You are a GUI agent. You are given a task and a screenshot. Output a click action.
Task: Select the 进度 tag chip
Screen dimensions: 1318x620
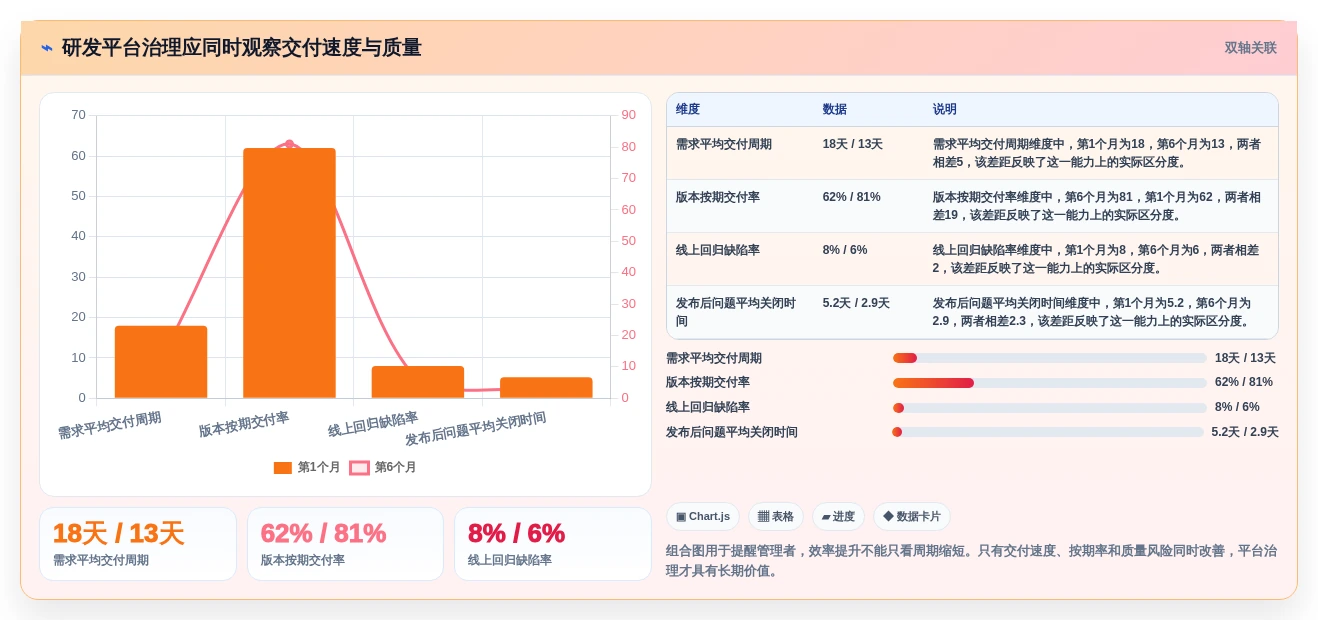(838, 517)
